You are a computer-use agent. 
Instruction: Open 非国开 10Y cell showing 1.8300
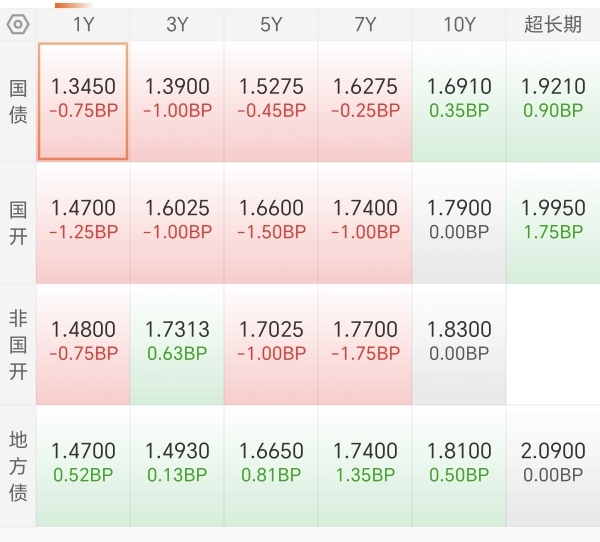coord(459,344)
